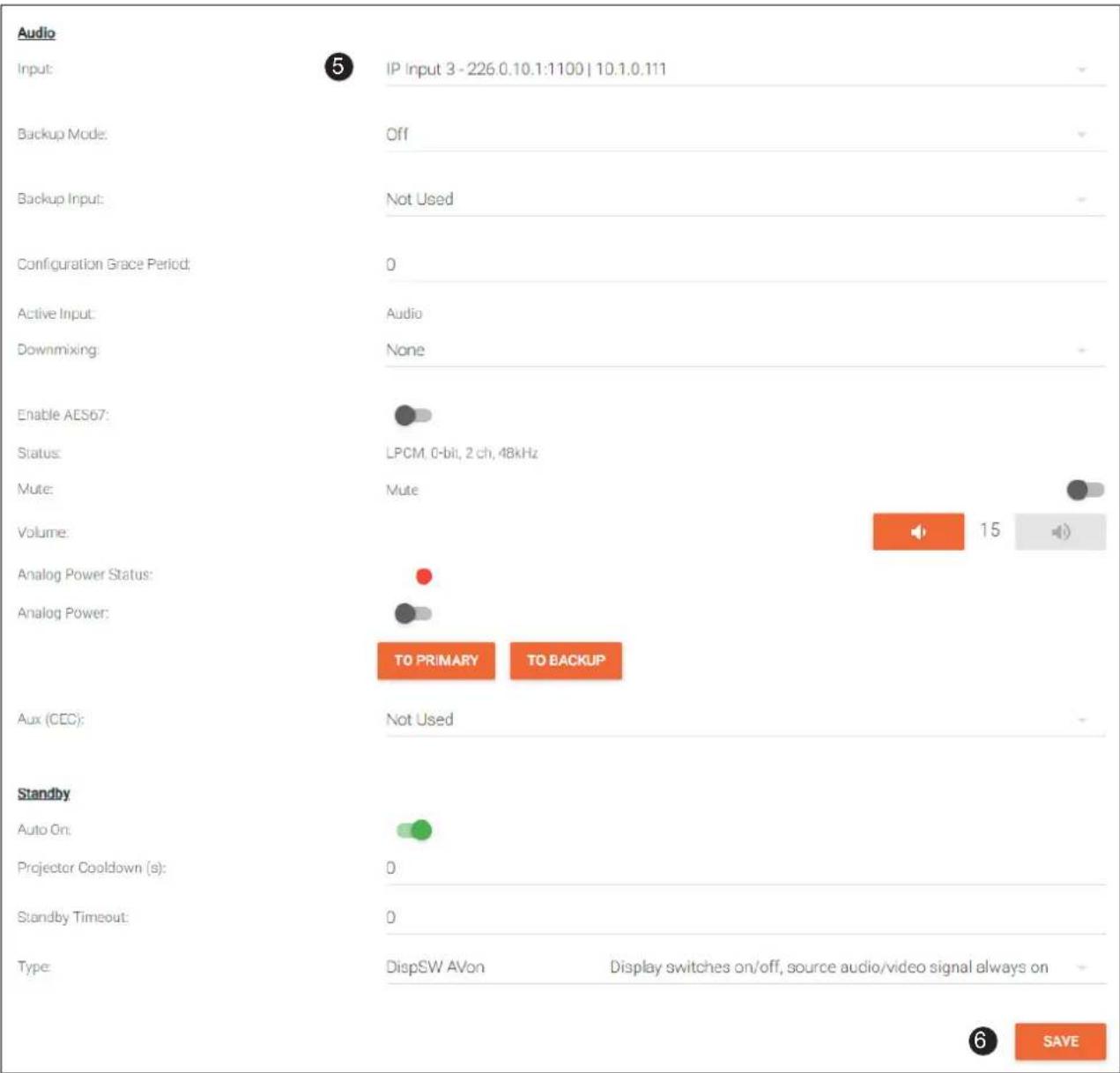Toggle the Enable AES67 switch
The width and height of the screenshot is (1120, 1073).
point(412,415)
